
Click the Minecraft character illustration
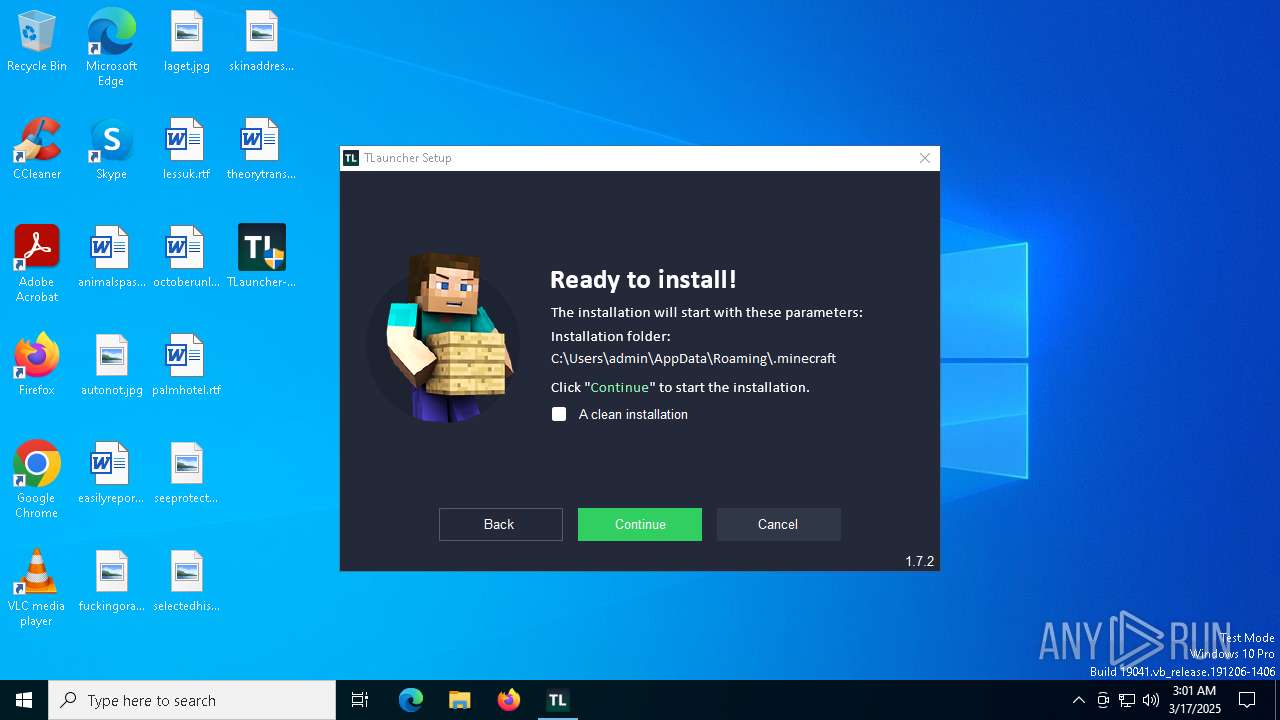coord(443,338)
